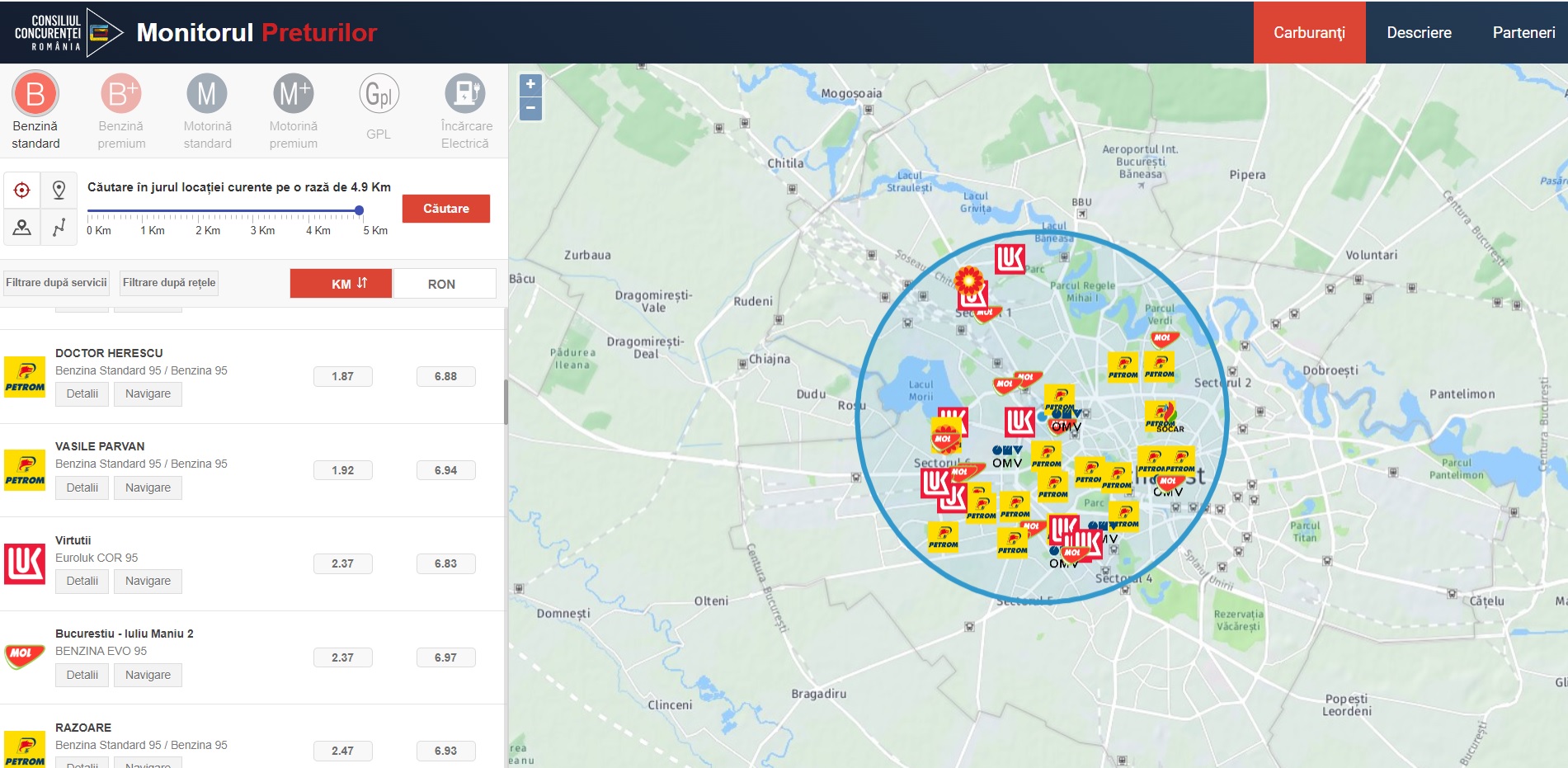Open the Parteneri menu tab
Image resolution: width=1568 pixels, height=768 pixels.
[1523, 33]
